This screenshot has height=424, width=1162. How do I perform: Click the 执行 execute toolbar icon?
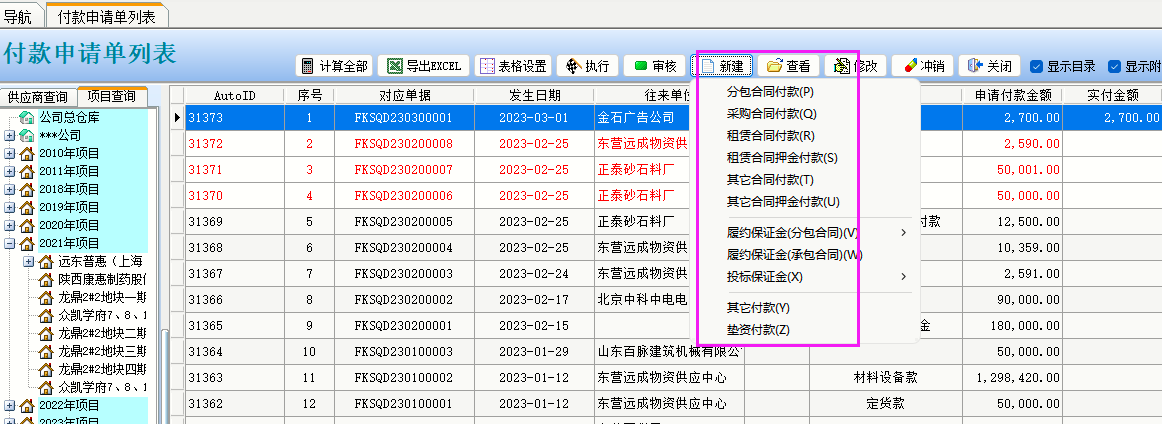coord(573,66)
